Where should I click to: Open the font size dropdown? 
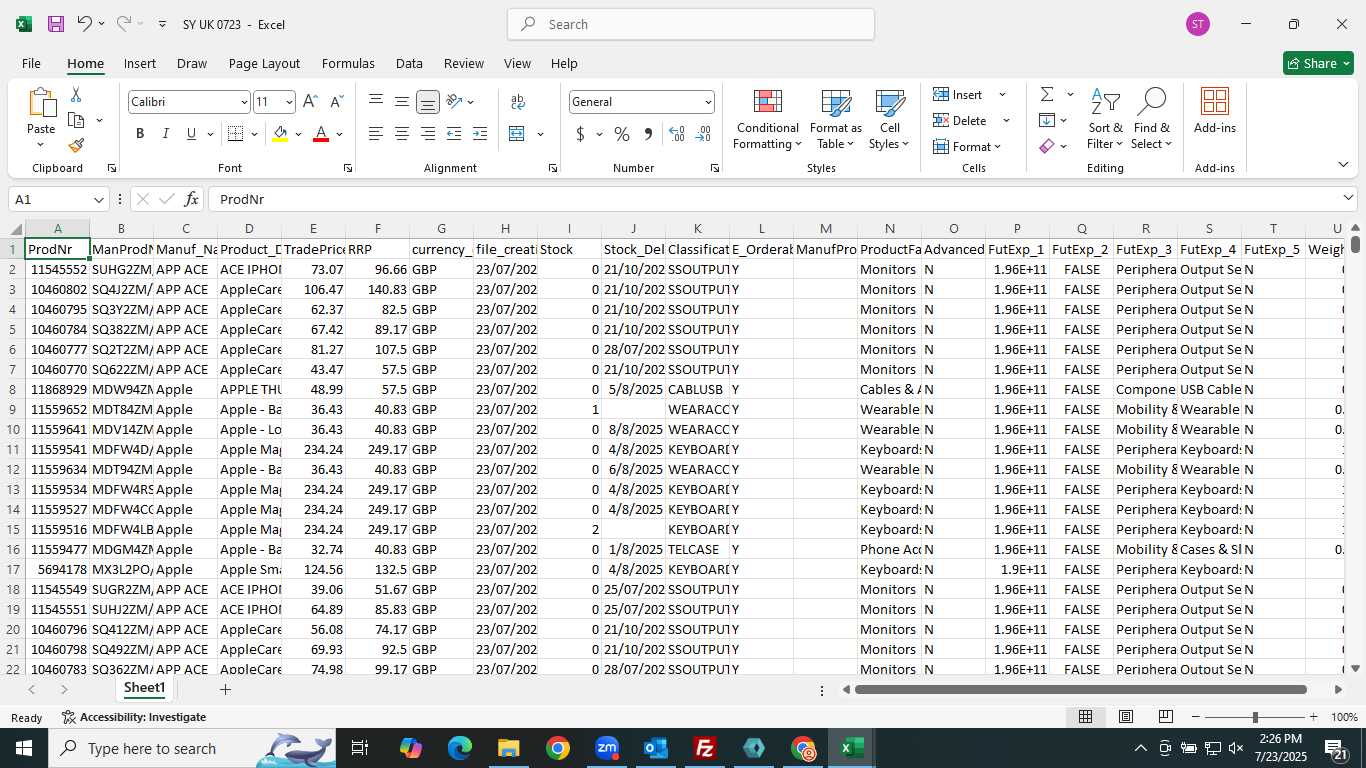289,102
